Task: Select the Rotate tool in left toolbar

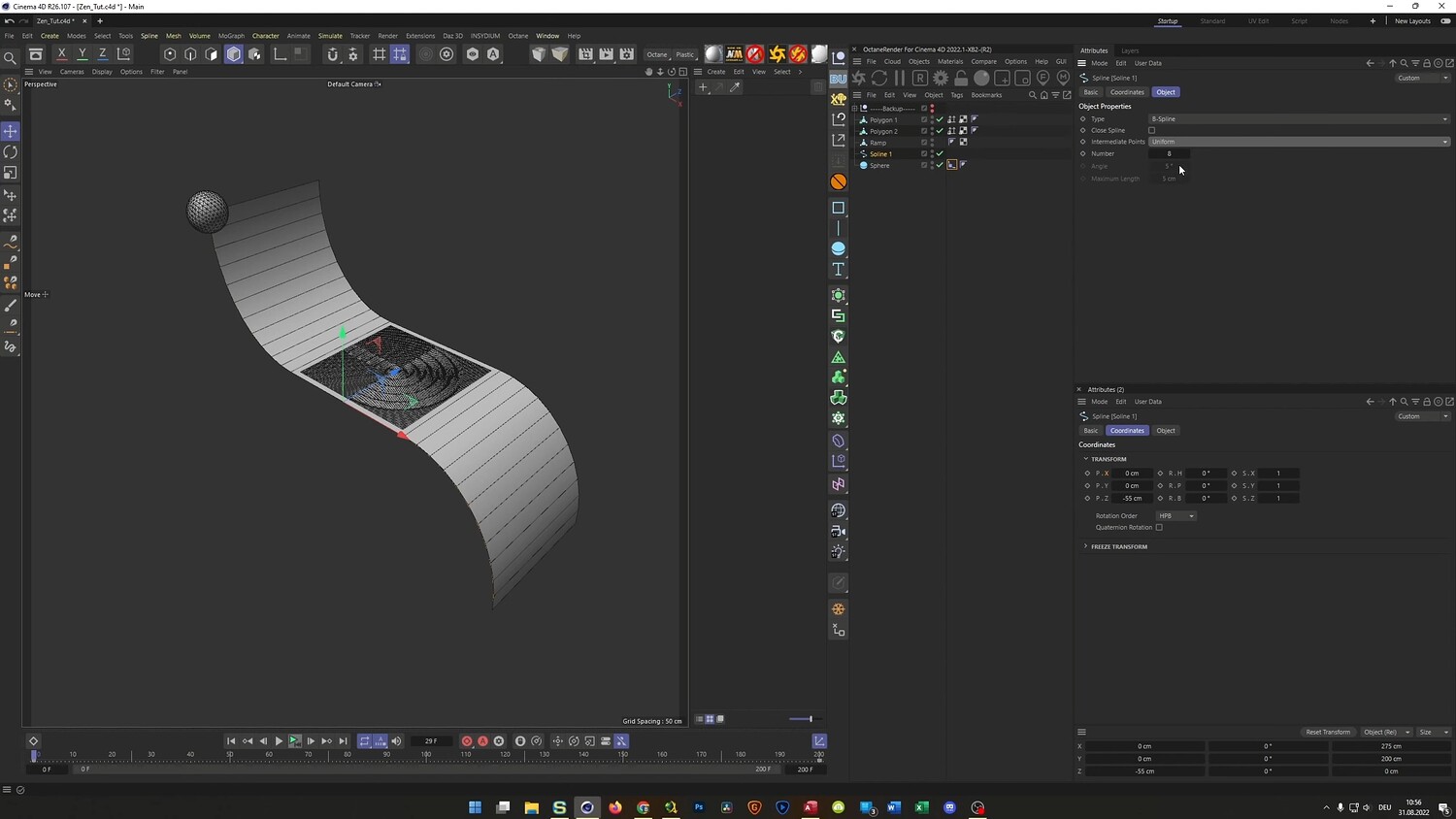Action: pos(11,152)
